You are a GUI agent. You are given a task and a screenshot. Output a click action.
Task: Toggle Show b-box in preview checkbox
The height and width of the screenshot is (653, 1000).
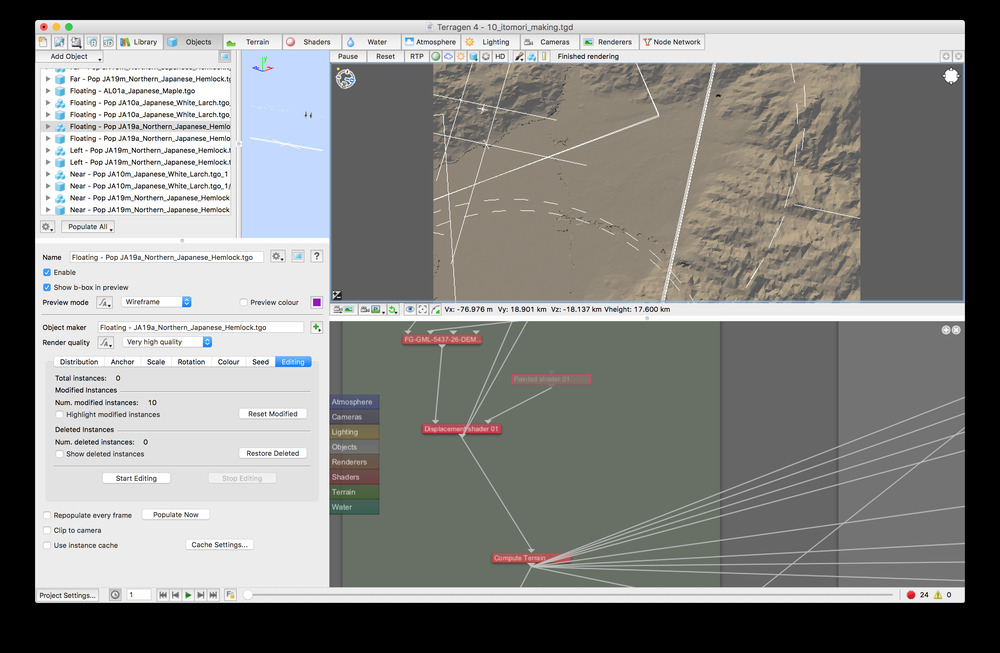coord(47,287)
